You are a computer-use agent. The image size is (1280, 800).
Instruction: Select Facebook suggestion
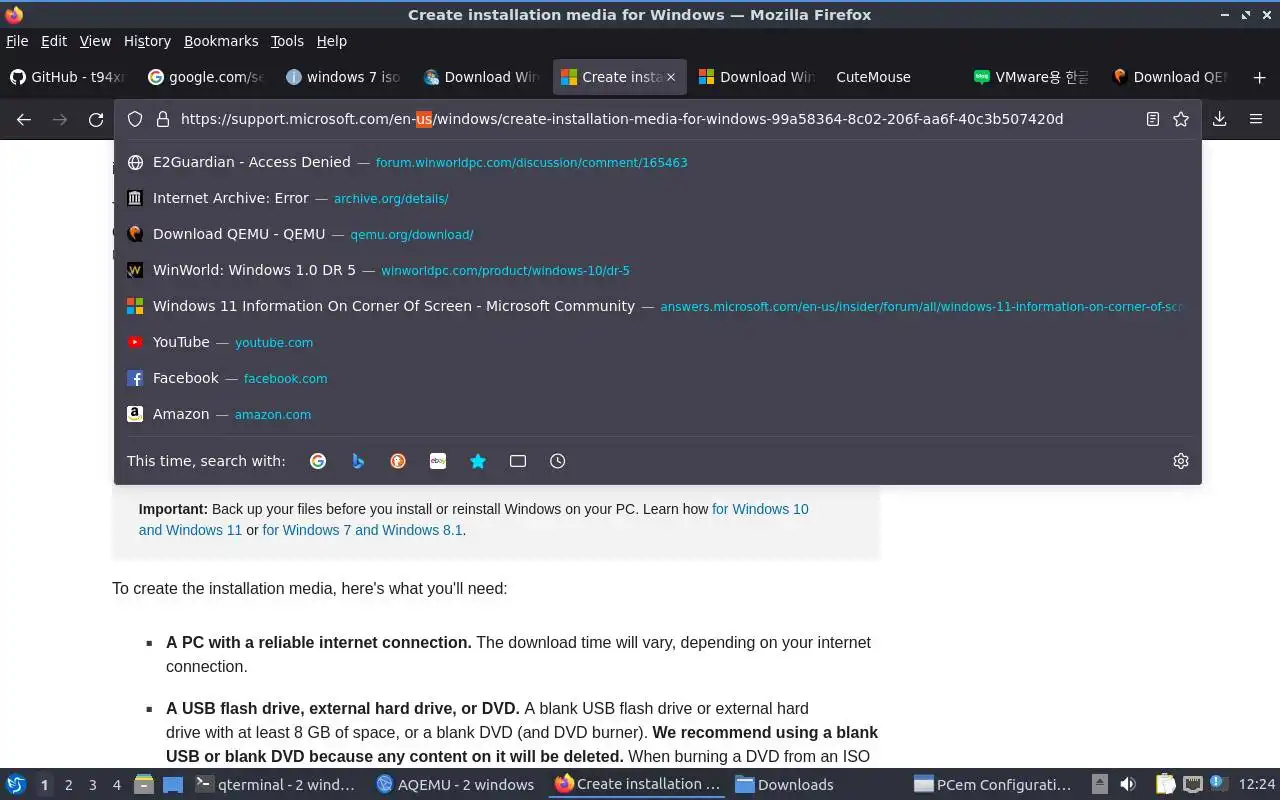[x=658, y=378]
